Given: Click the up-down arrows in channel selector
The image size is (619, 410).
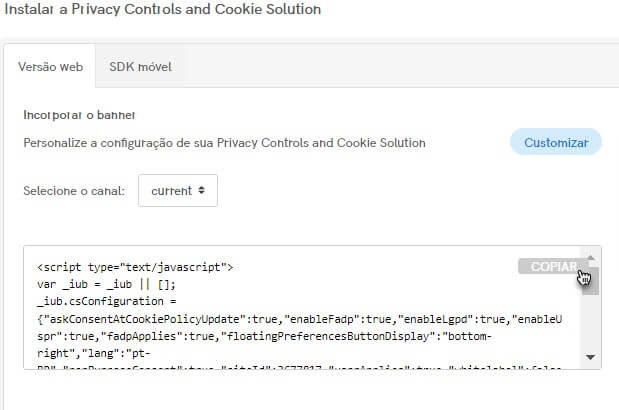Looking at the screenshot, I should pyautogui.click(x=201, y=190).
